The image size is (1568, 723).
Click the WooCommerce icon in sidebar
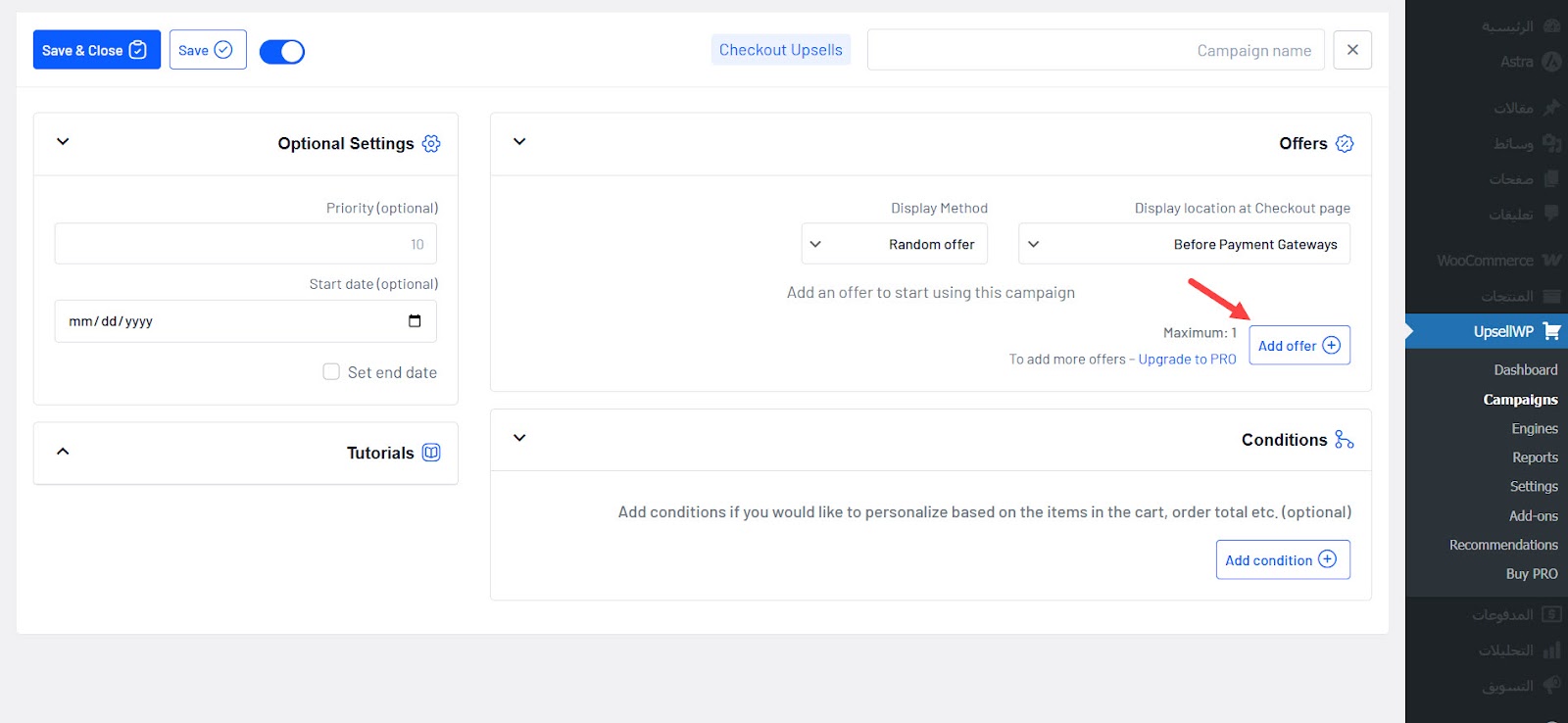1551,261
